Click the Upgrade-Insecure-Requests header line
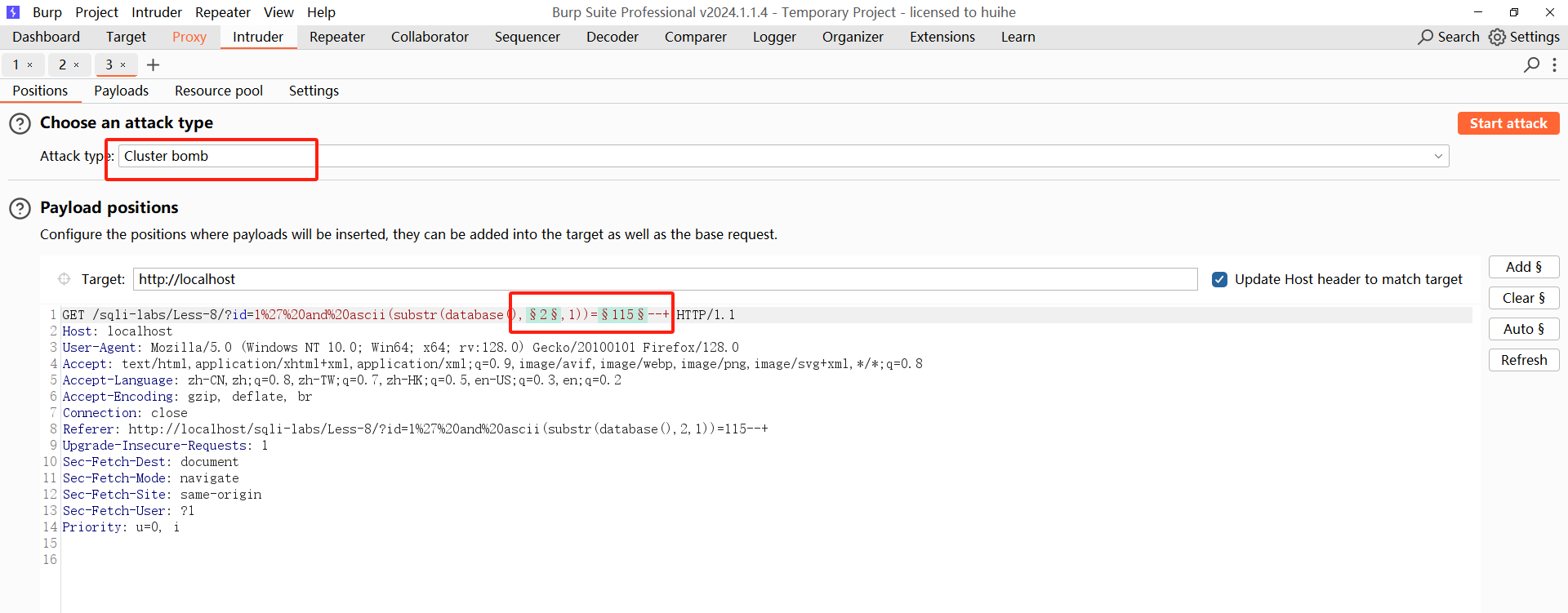 point(165,446)
